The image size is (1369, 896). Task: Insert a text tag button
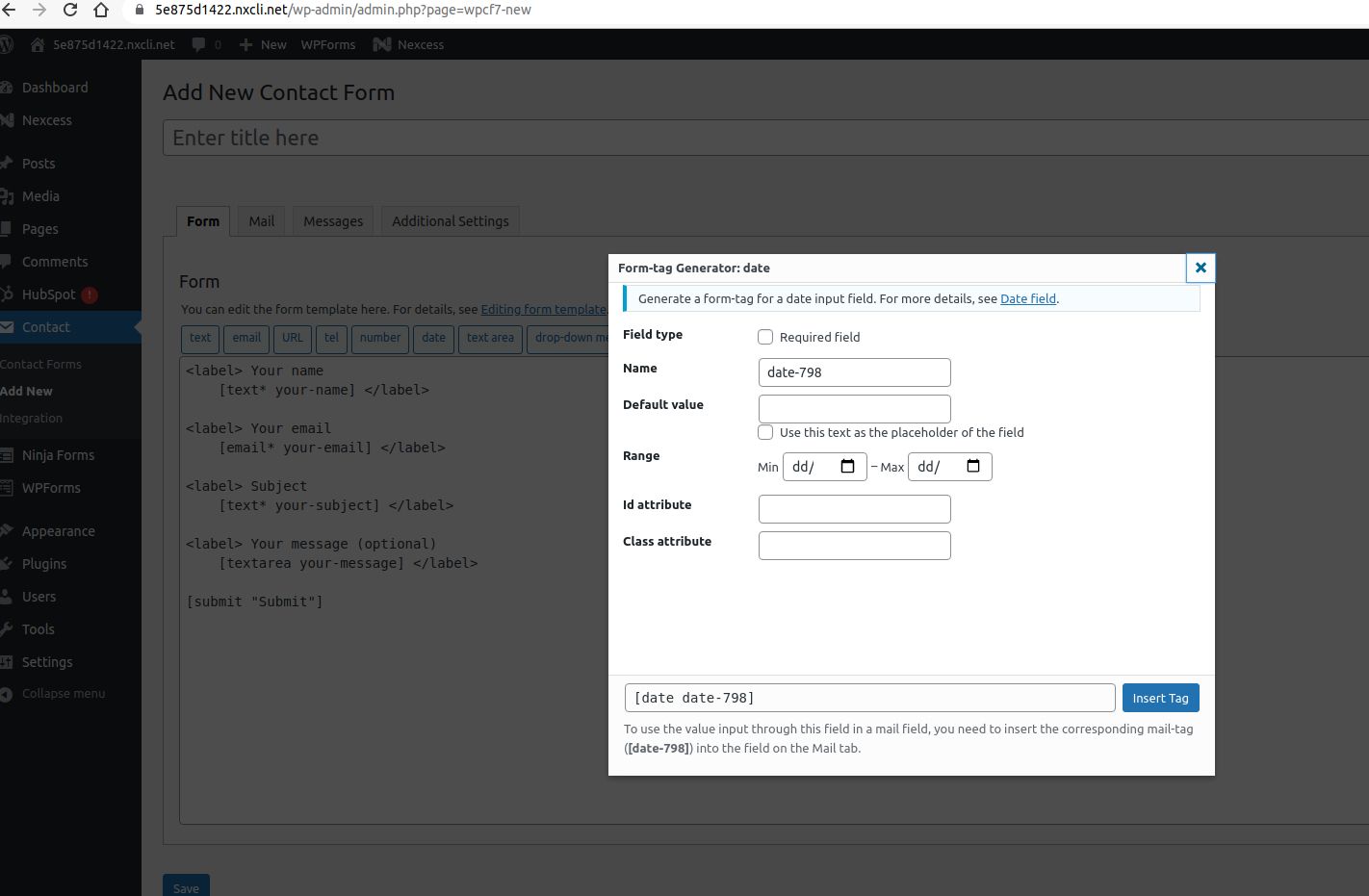click(200, 338)
